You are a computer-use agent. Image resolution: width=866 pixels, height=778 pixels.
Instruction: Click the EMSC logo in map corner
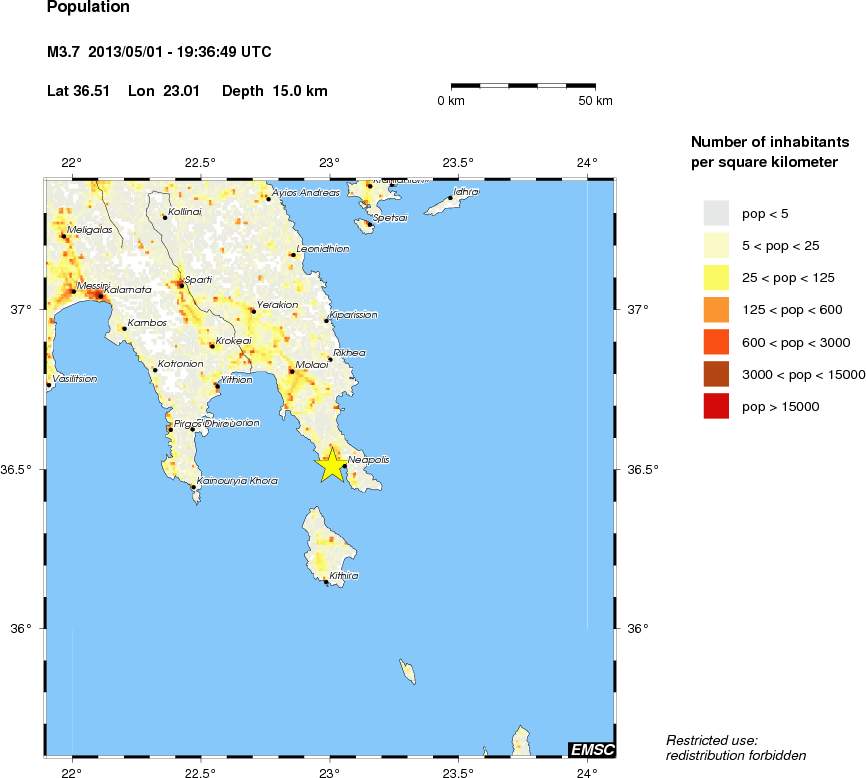coord(591,749)
